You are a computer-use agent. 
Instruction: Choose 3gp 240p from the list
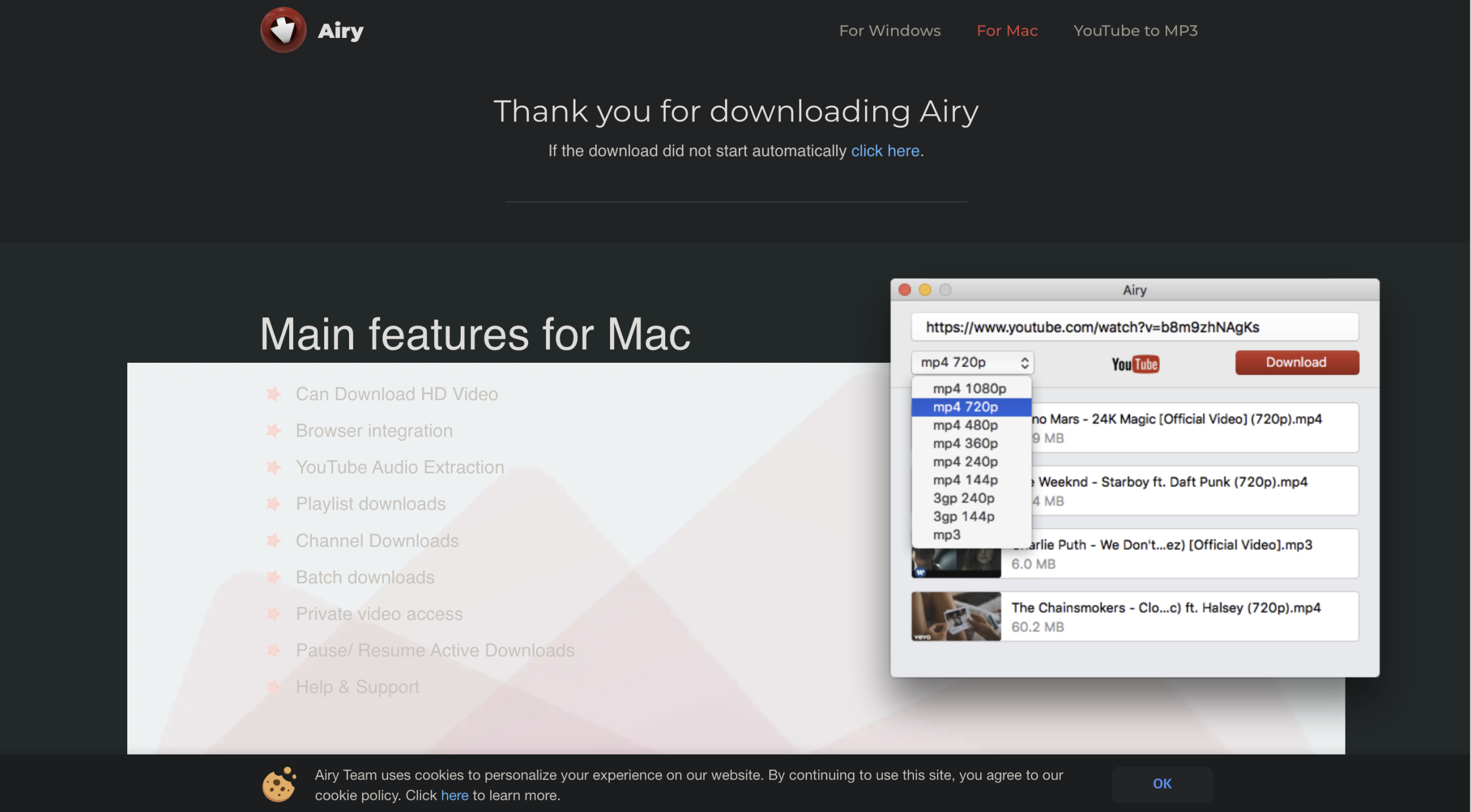(x=971, y=498)
